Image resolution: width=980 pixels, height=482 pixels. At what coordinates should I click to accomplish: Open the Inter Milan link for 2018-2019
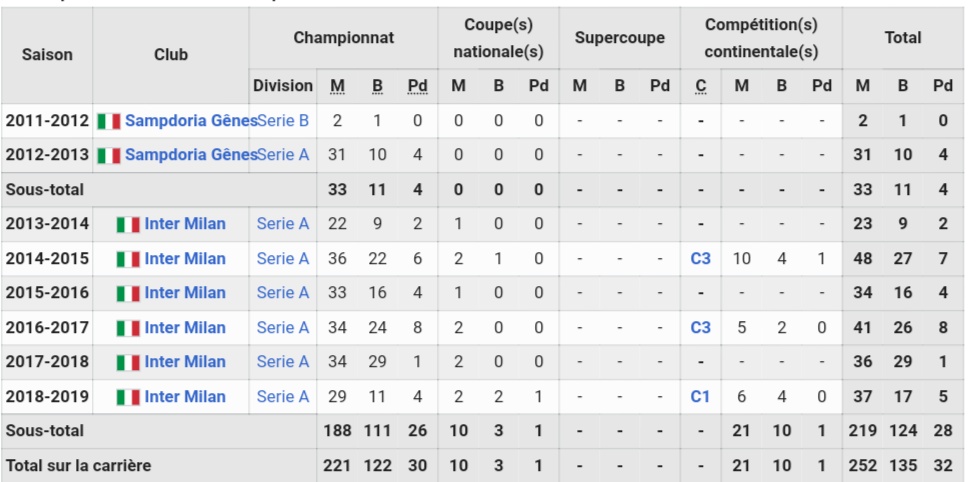(185, 396)
